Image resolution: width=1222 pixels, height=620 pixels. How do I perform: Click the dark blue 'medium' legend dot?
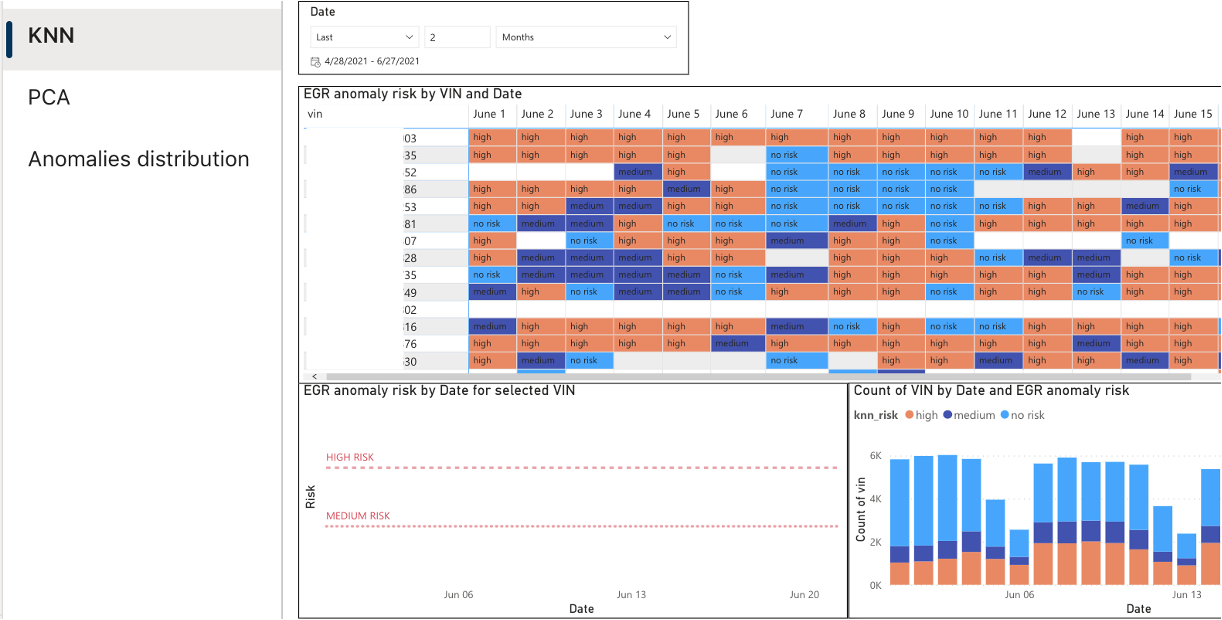tap(946, 415)
